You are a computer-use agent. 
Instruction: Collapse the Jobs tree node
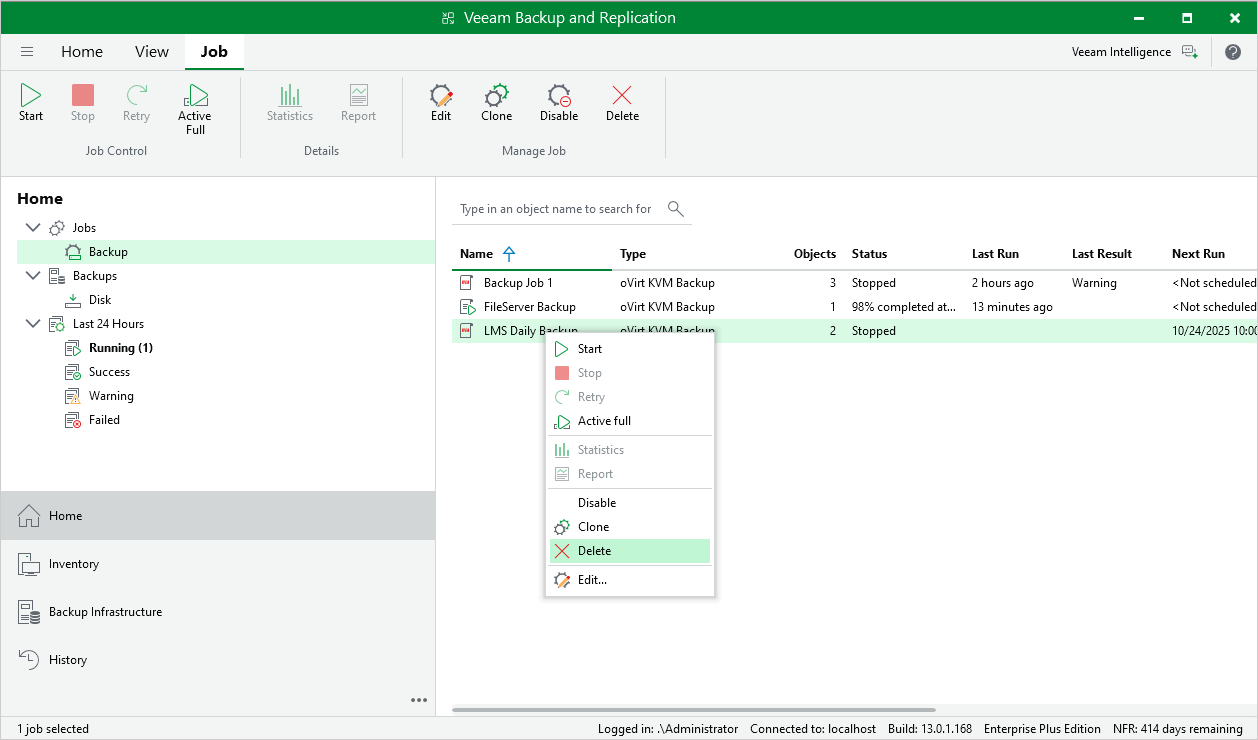(33, 228)
